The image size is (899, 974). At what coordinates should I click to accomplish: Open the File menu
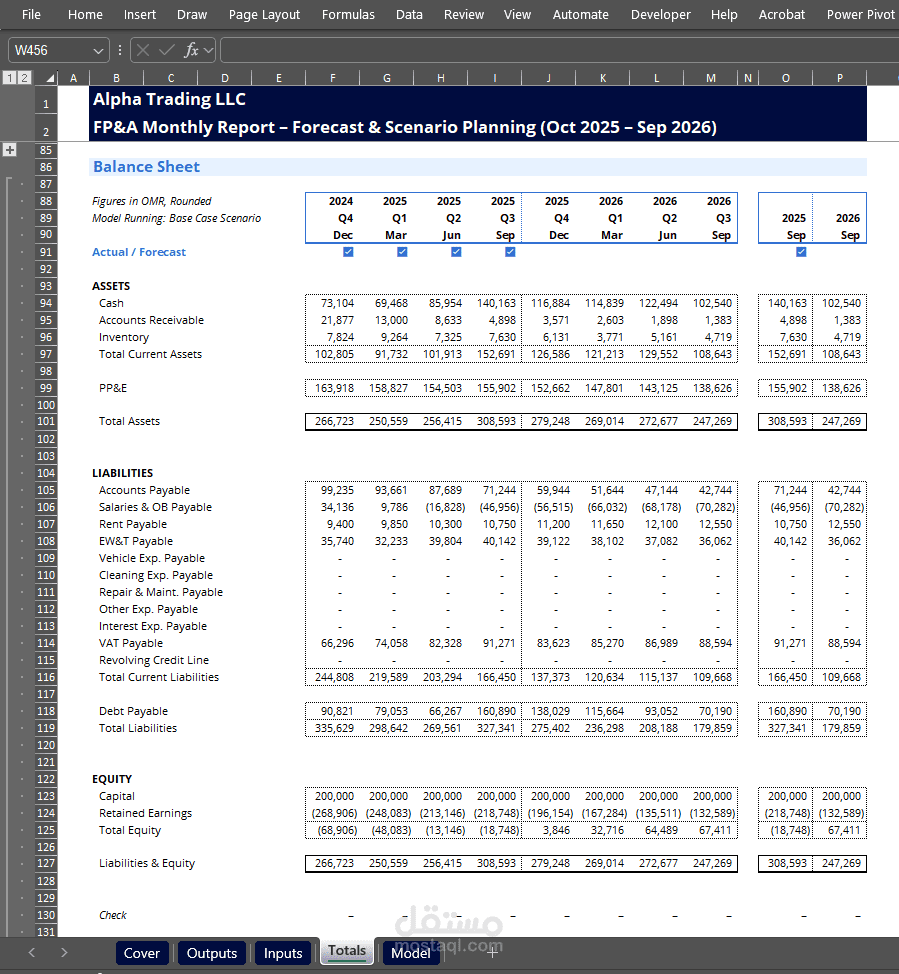click(x=31, y=14)
